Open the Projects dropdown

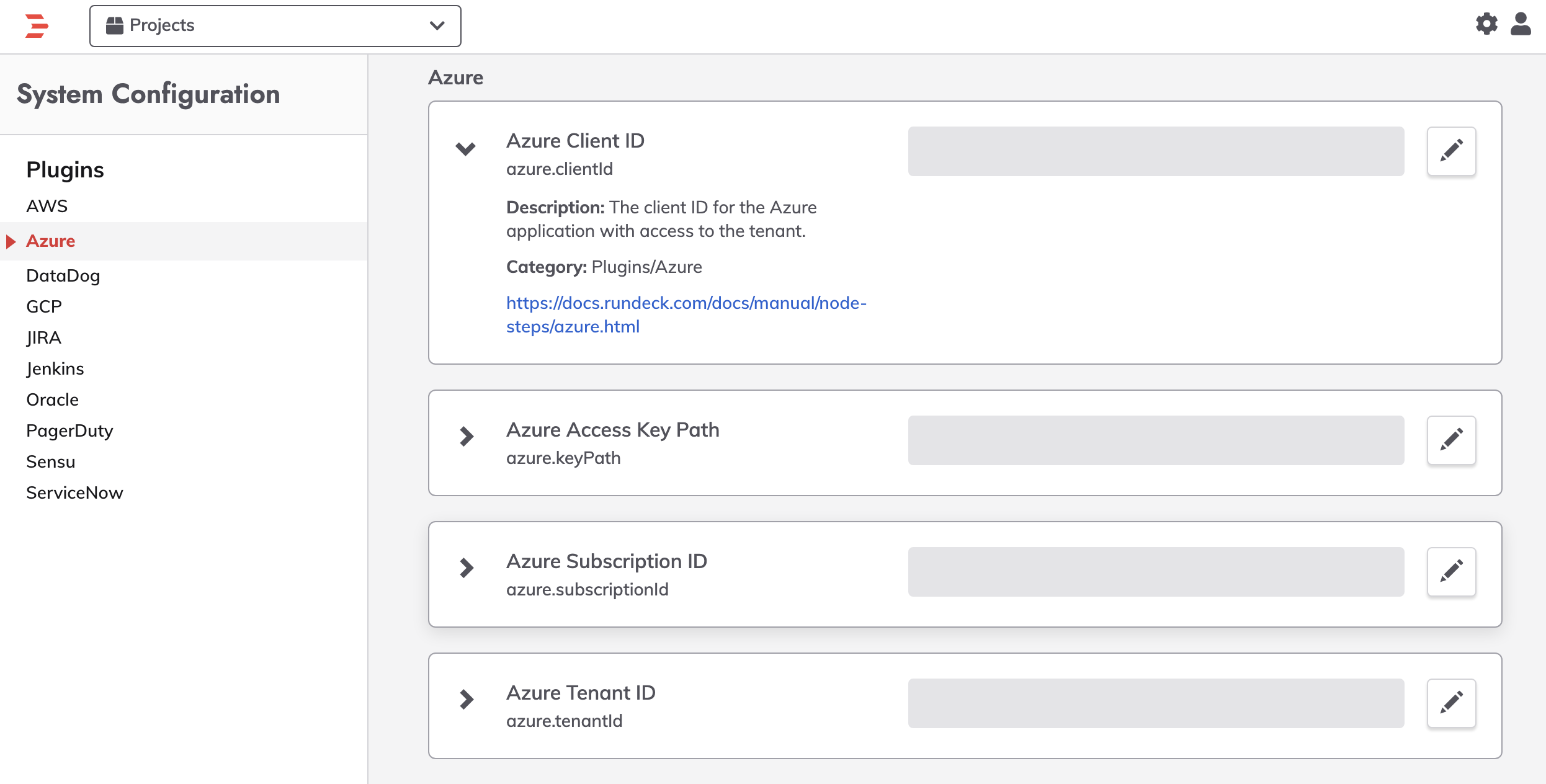(275, 26)
